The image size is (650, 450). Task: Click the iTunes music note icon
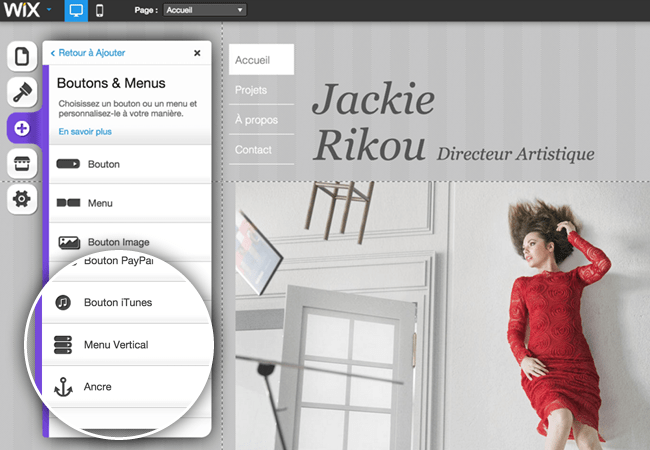point(63,302)
